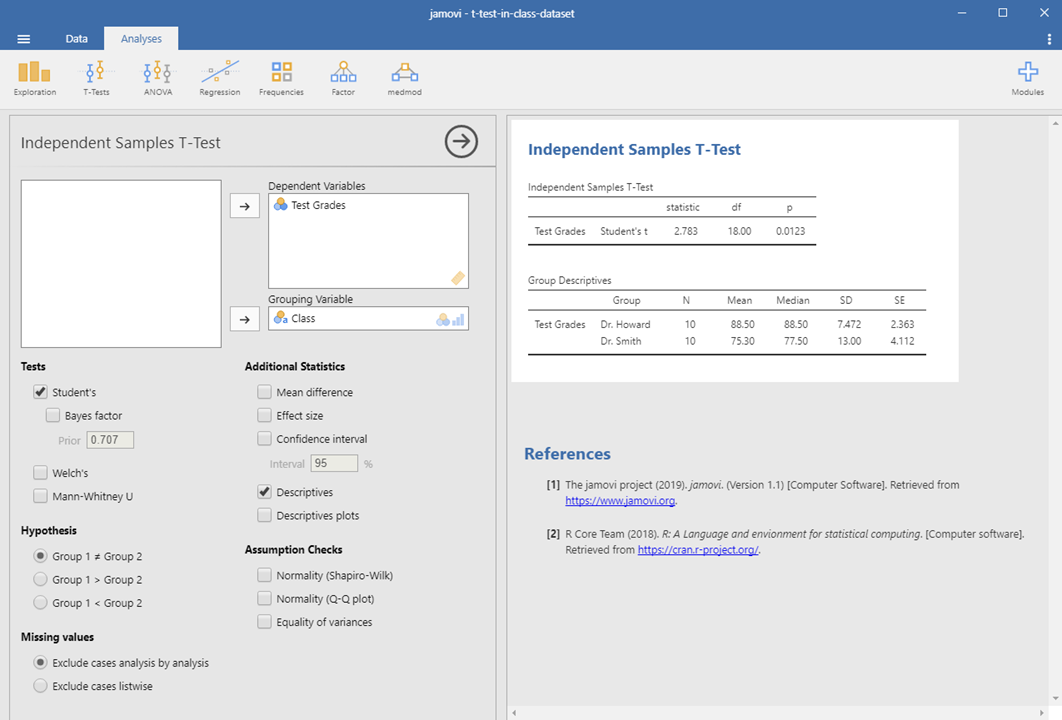Collapse the T-Test options with the arrow

tap(460, 141)
